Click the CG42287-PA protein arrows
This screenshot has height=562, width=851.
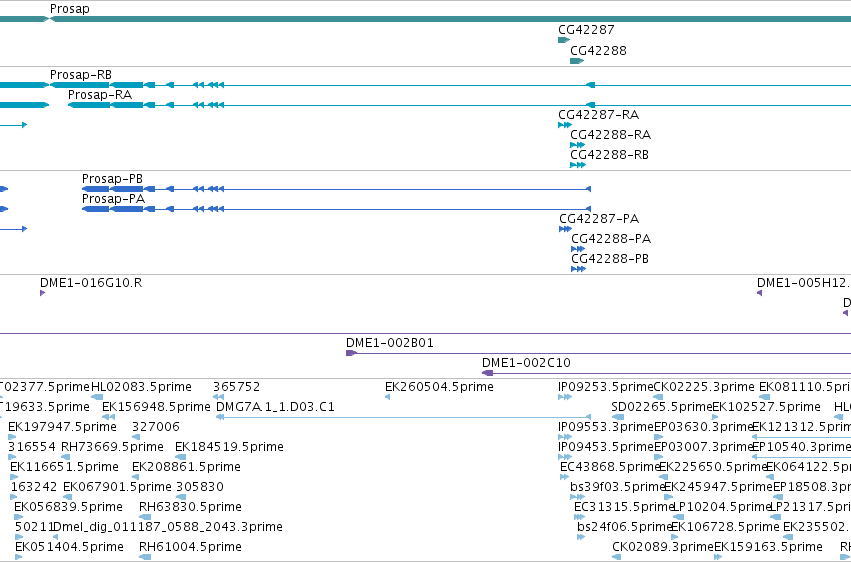tap(566, 229)
